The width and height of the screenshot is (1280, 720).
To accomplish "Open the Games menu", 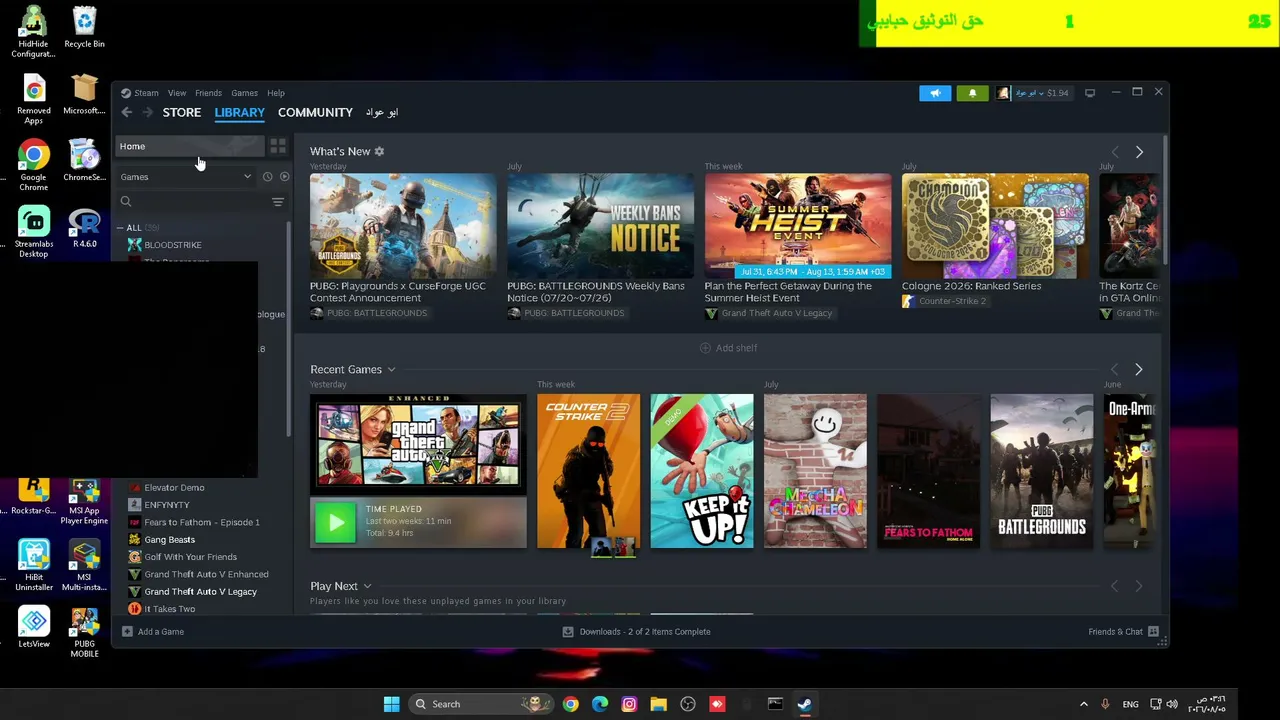I will pyautogui.click(x=244, y=93).
